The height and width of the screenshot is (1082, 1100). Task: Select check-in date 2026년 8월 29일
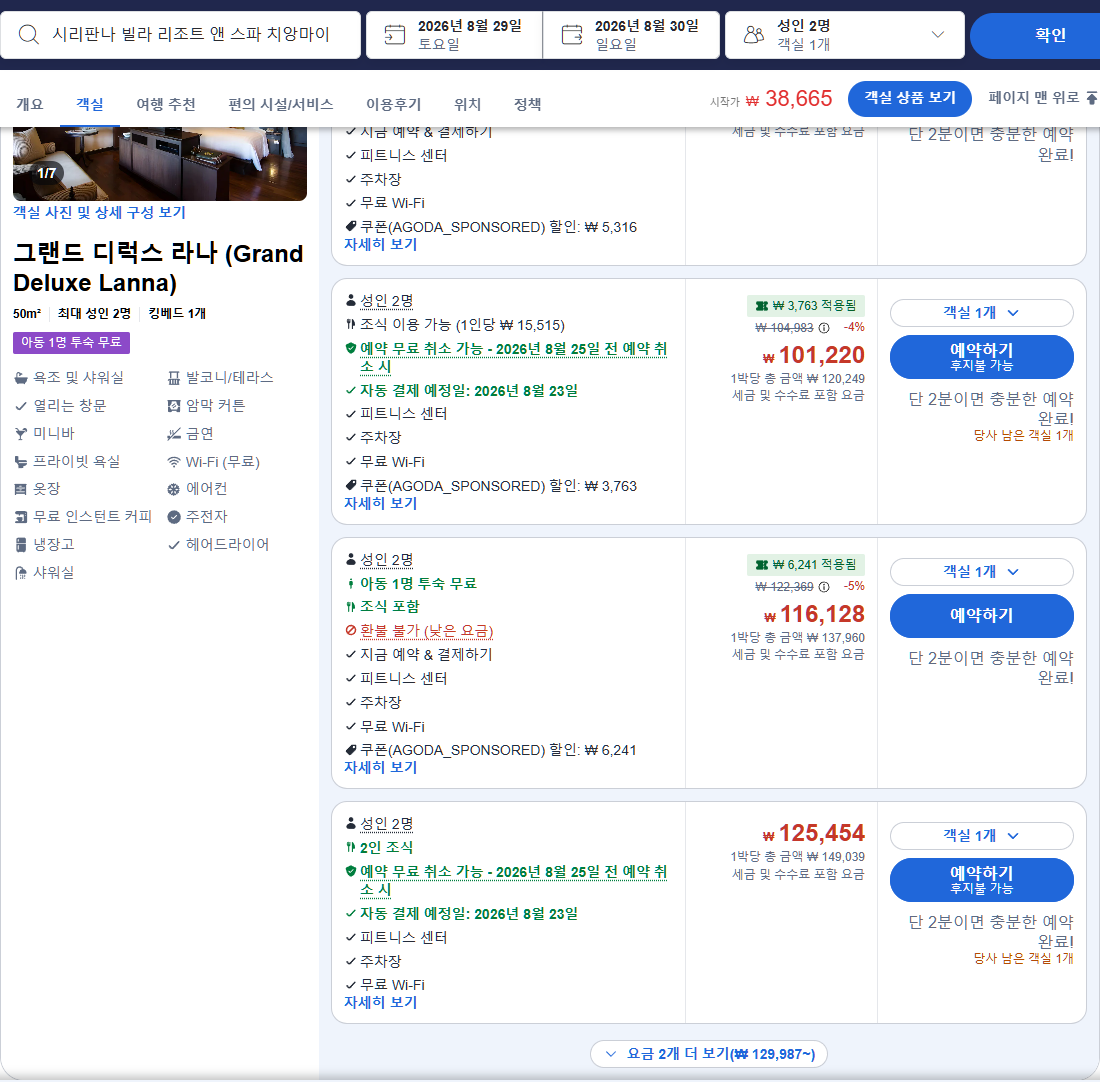(x=455, y=34)
